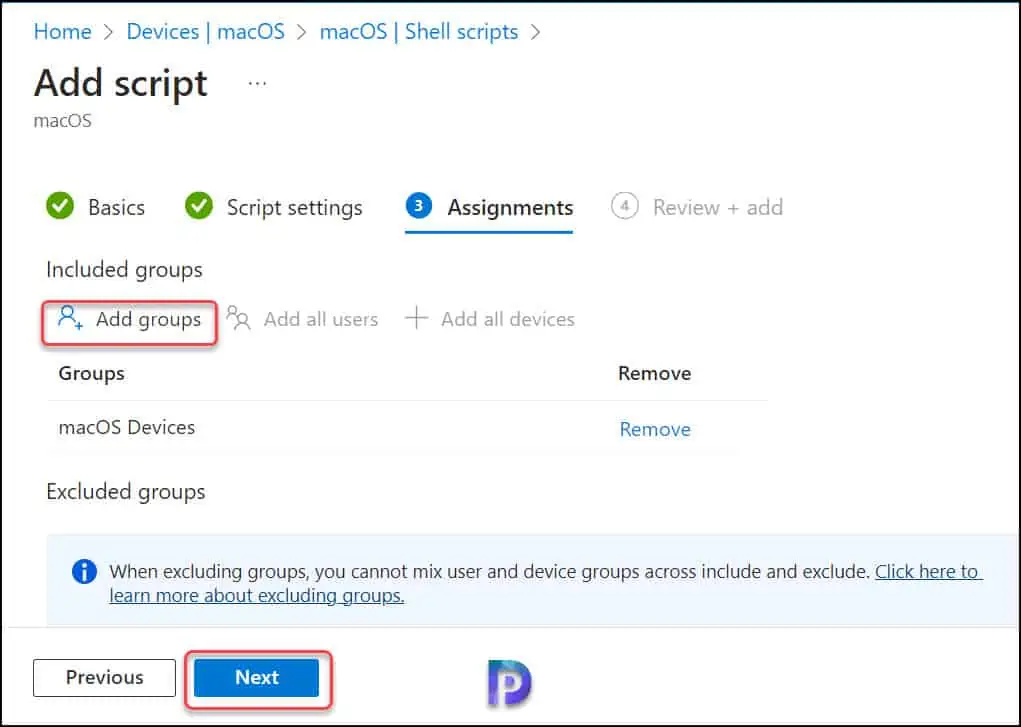
Task: Click the macOS subtitle under Add script
Action: pos(63,121)
